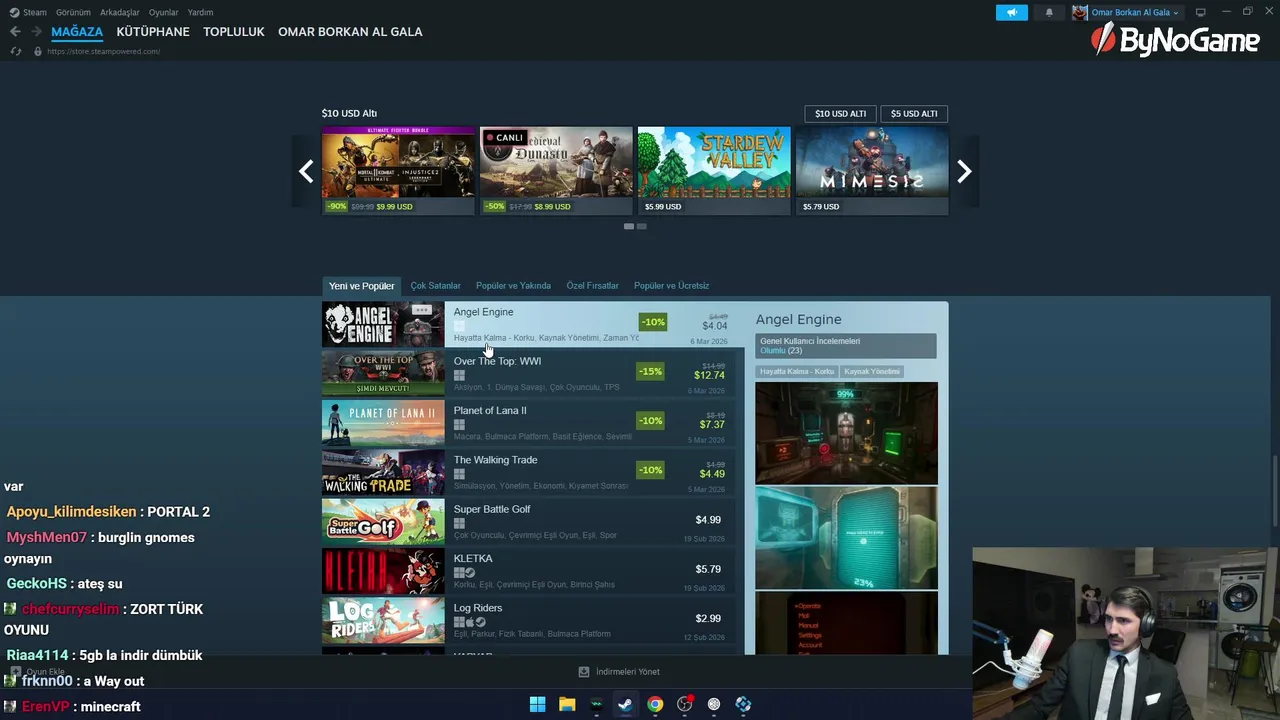Open The Walking Trade list row
Image resolution: width=1280 pixels, height=720 pixels.
(x=528, y=472)
